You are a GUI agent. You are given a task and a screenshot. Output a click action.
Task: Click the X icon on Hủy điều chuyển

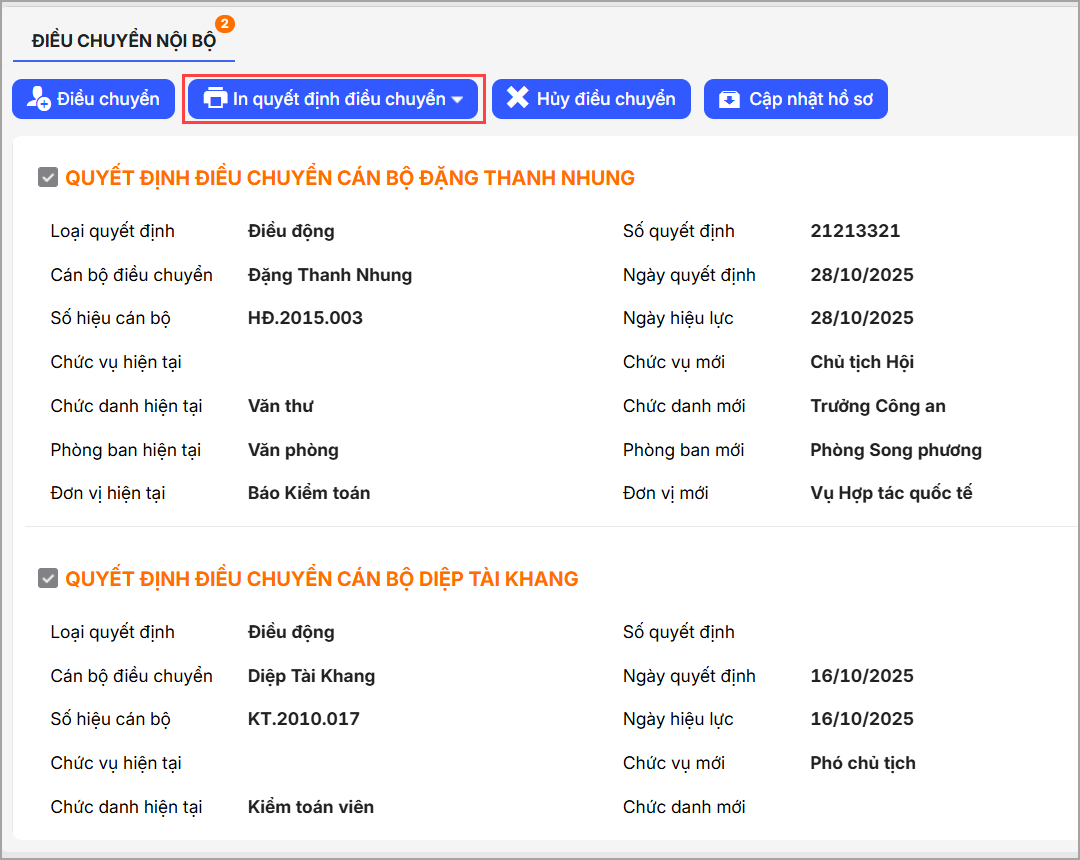point(517,98)
